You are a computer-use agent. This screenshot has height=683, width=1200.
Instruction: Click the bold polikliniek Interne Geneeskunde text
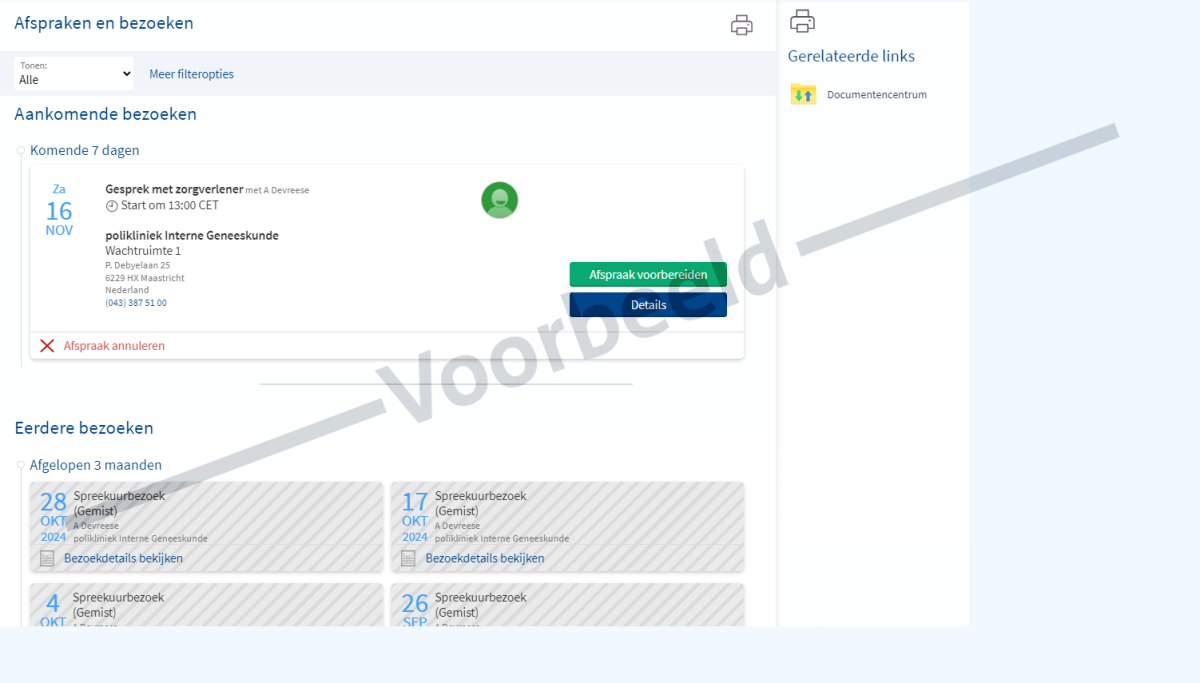(x=192, y=236)
